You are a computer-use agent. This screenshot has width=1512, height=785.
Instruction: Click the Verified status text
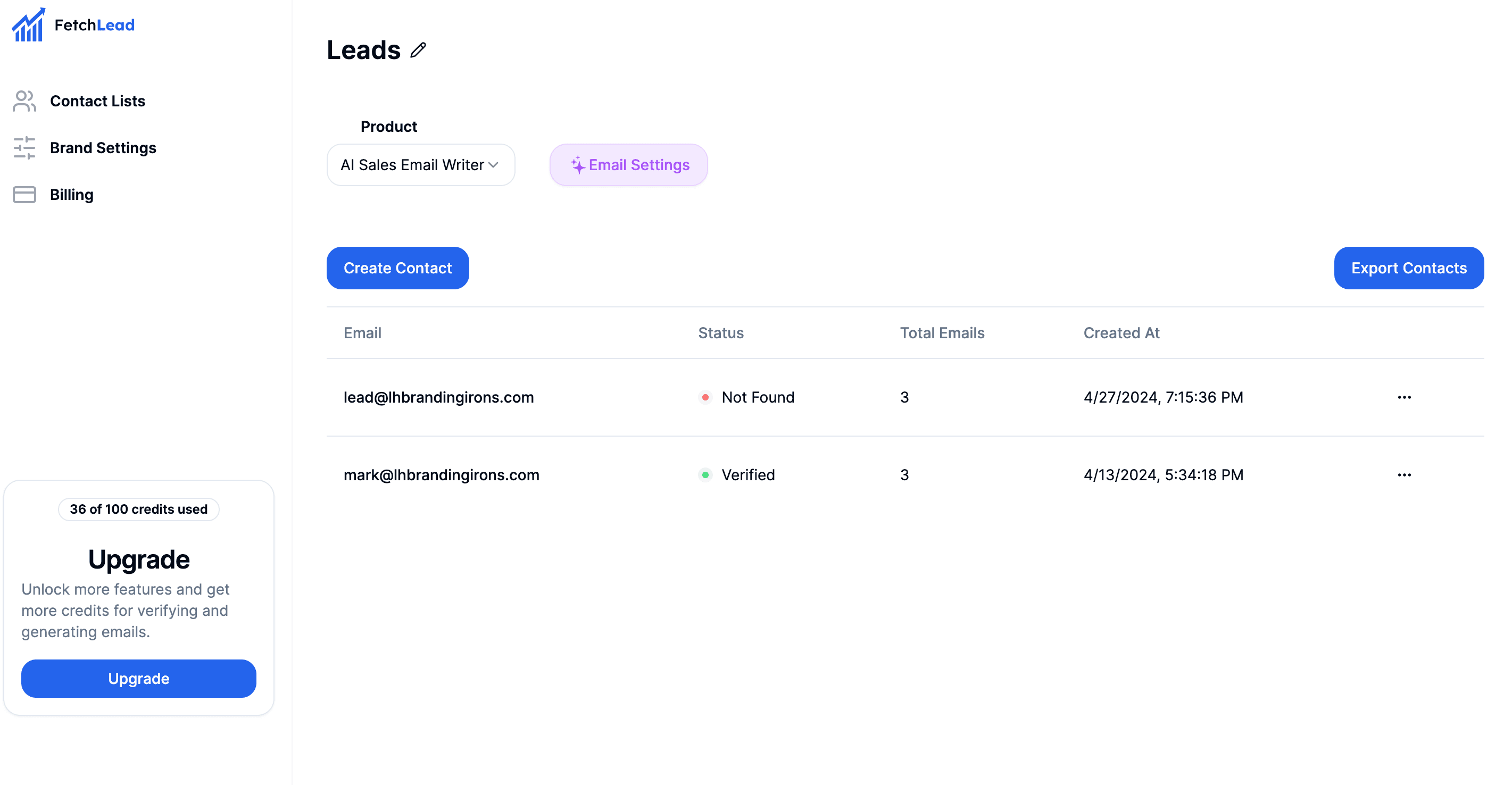[x=748, y=474]
